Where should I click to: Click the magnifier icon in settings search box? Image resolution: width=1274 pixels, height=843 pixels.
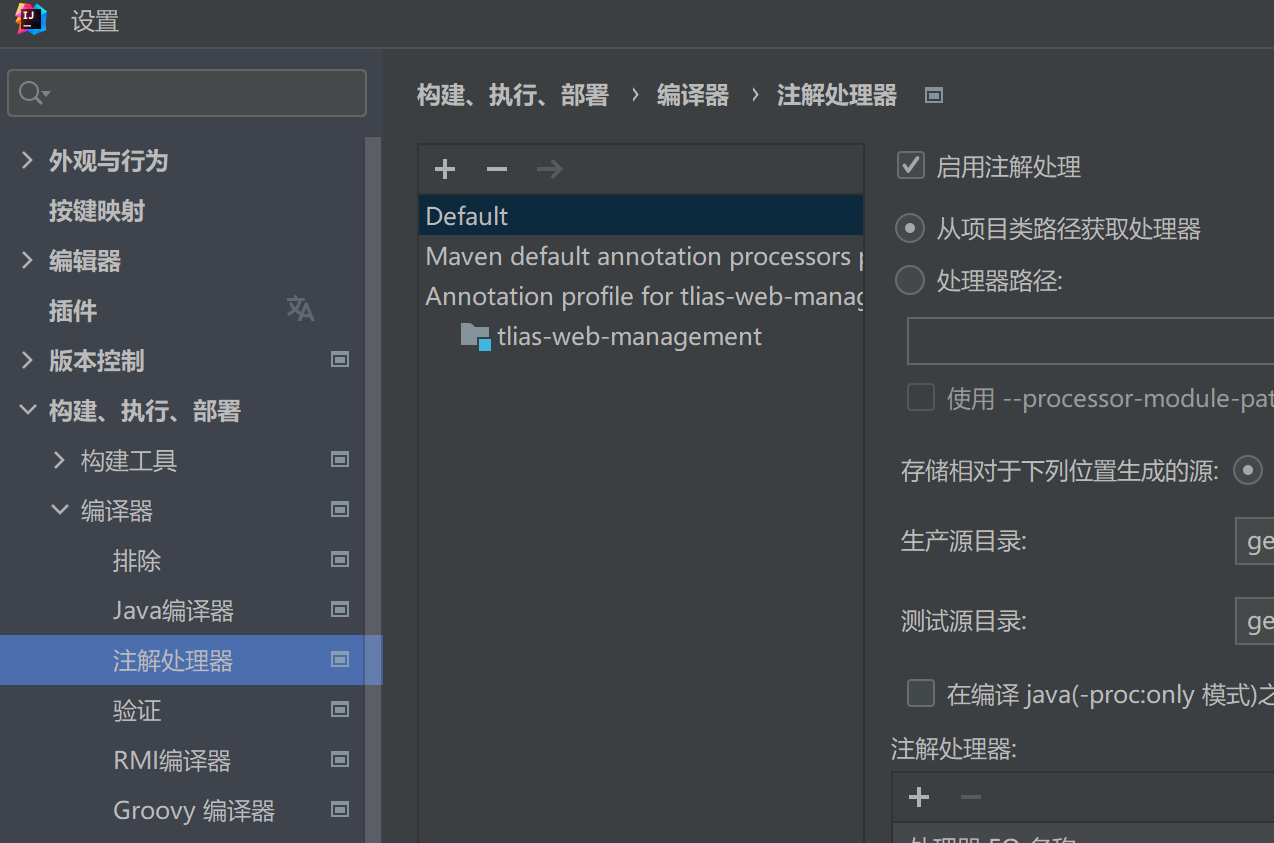tap(29, 92)
